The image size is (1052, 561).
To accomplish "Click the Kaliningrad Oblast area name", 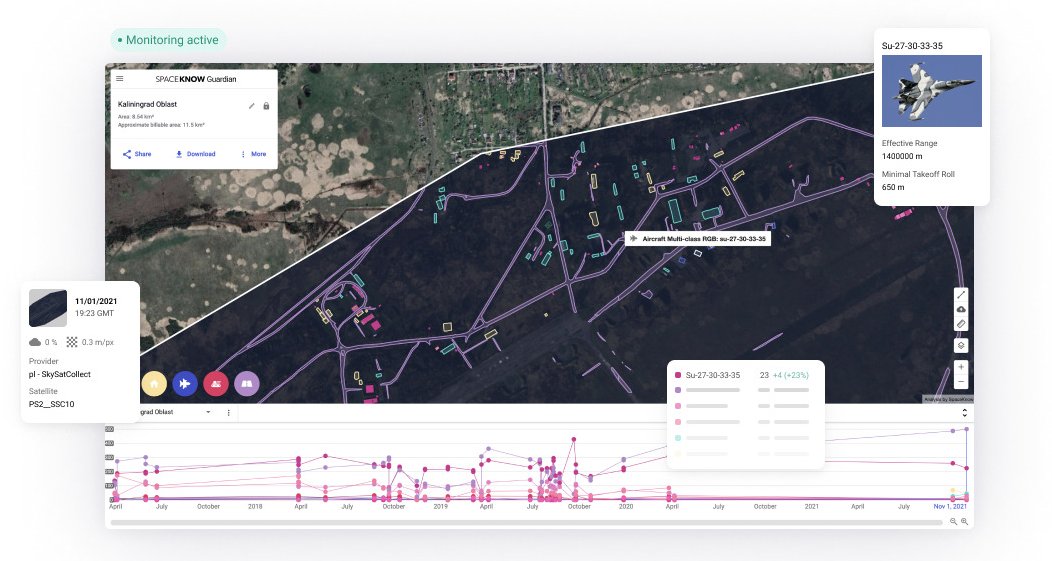I will (148, 105).
